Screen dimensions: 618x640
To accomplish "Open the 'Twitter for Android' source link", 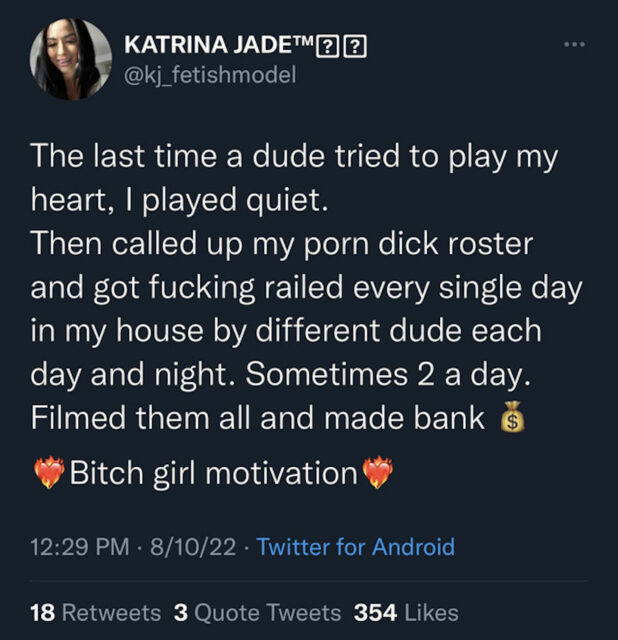I will (356, 547).
